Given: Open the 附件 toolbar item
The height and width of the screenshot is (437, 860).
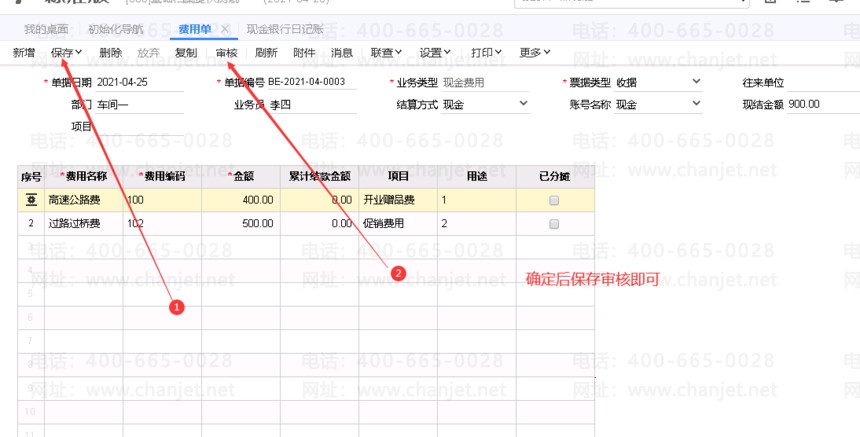Looking at the screenshot, I should pyautogui.click(x=304, y=53).
